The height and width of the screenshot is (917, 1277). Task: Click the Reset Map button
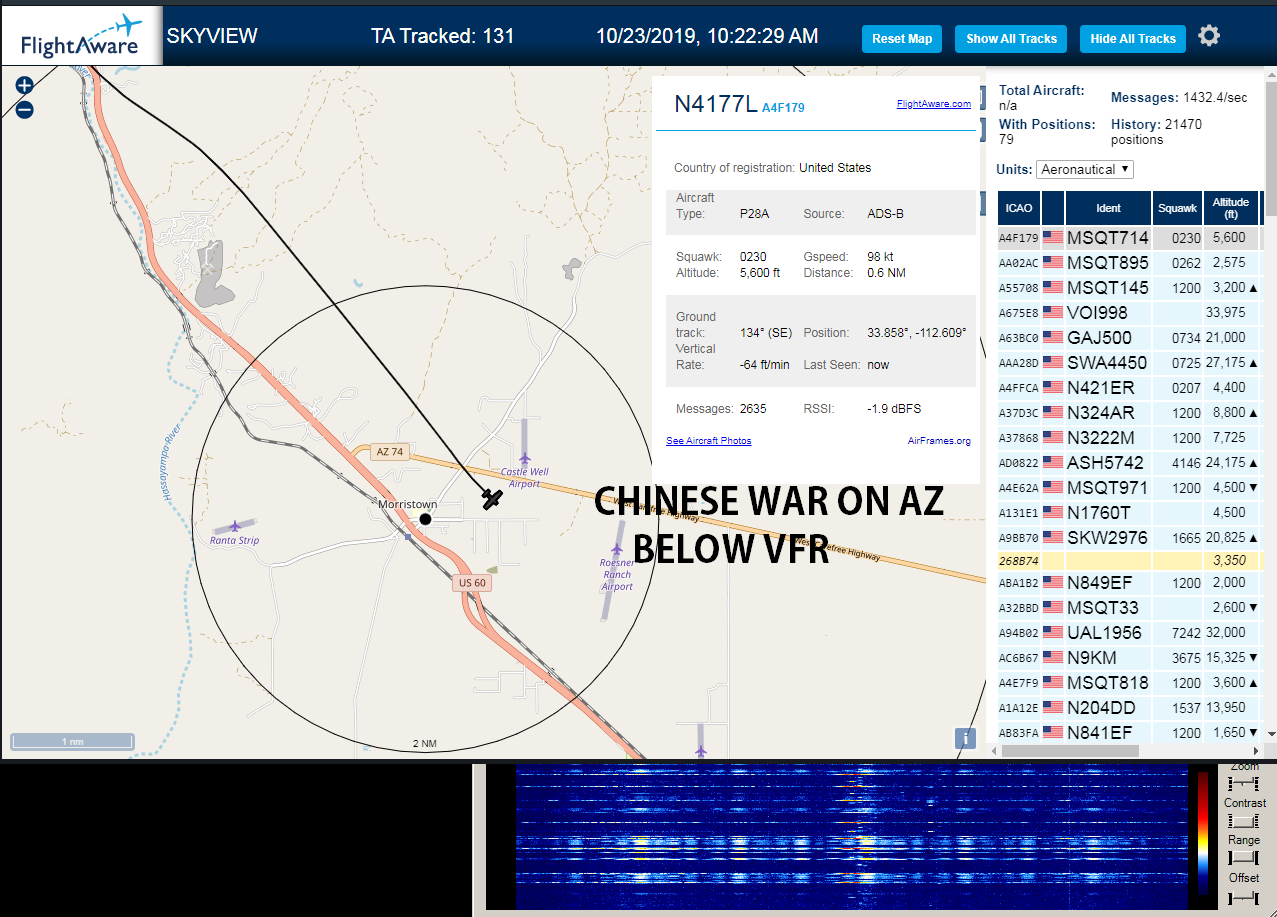[x=902, y=39]
